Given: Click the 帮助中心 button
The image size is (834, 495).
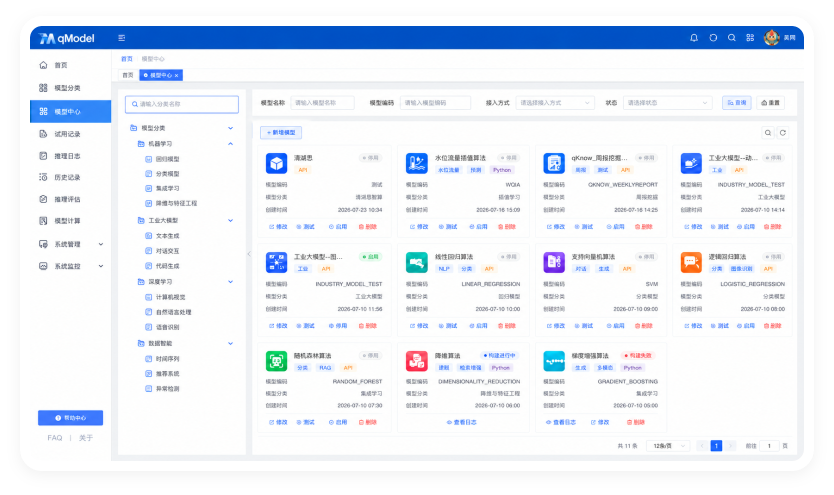Looking at the screenshot, I should tap(70, 418).
